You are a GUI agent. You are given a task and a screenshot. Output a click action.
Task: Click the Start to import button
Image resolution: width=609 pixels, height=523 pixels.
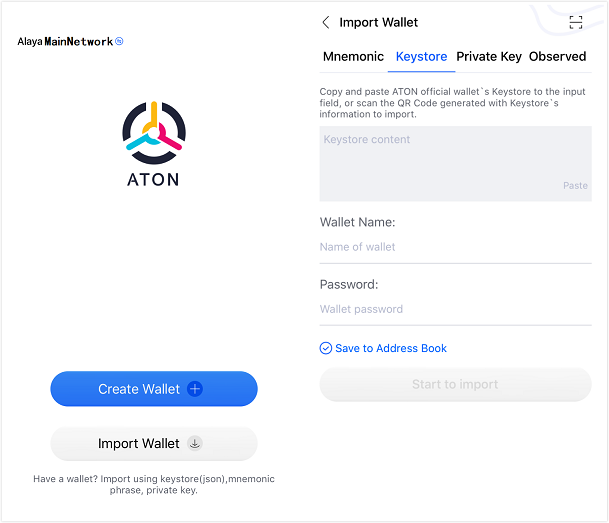tap(455, 384)
